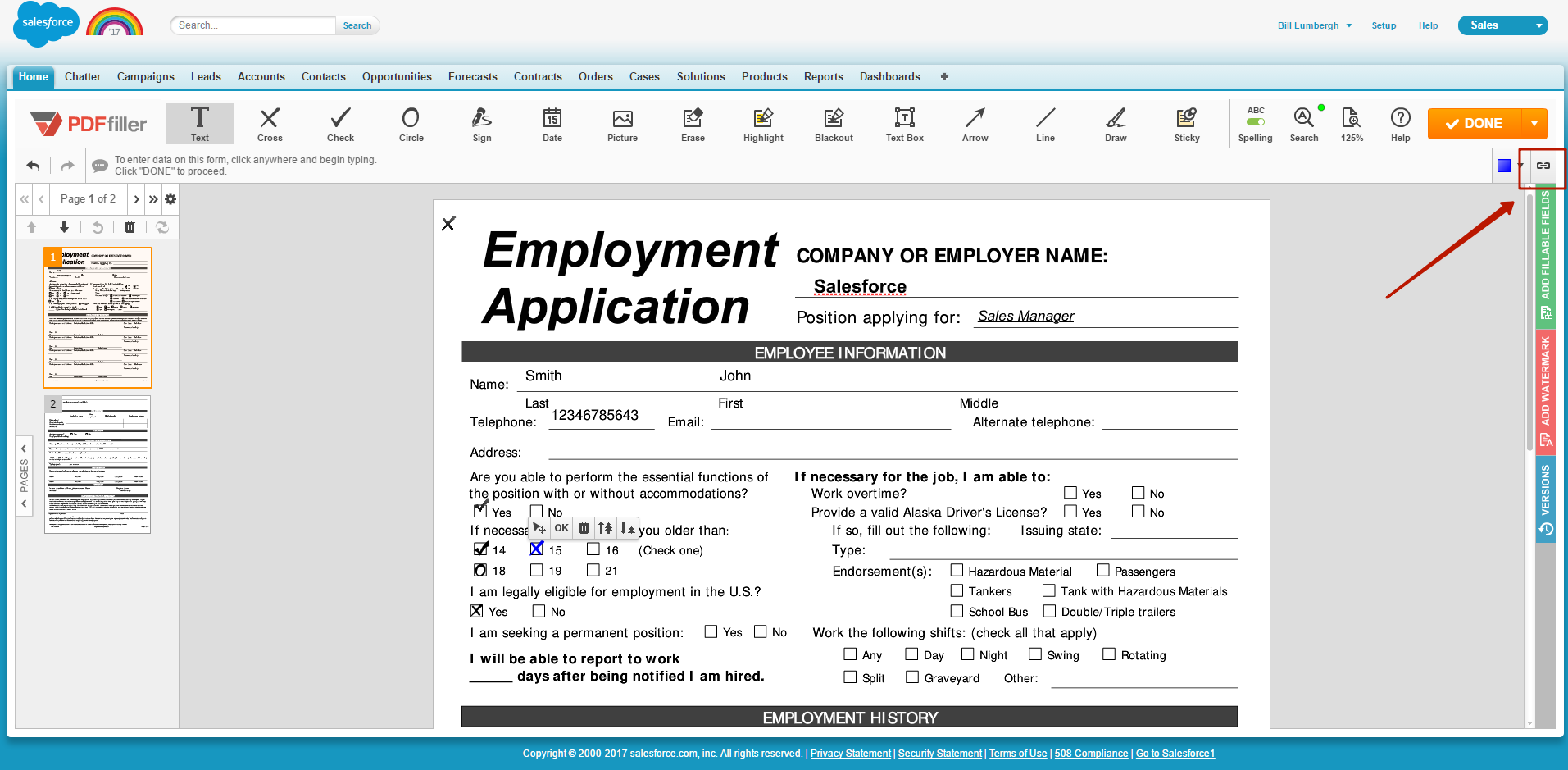Select the Check mark tool
Screen dimensions: 1568x770
click(x=340, y=124)
